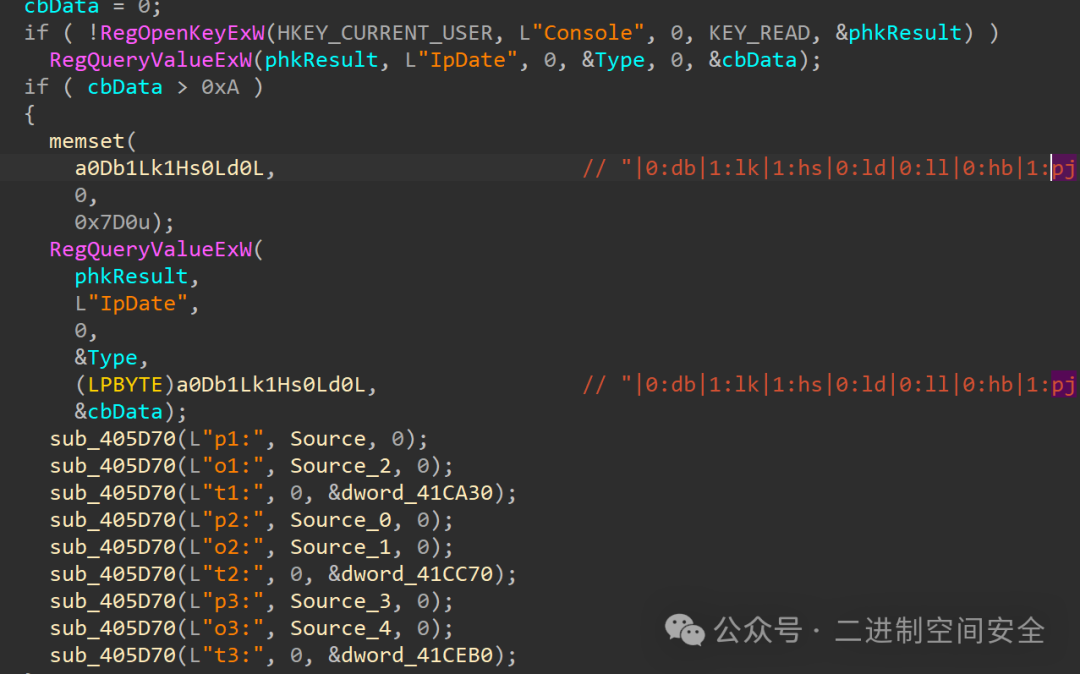
Task: Click the RegOpenKeyExW function name
Action: pyautogui.click(x=182, y=33)
